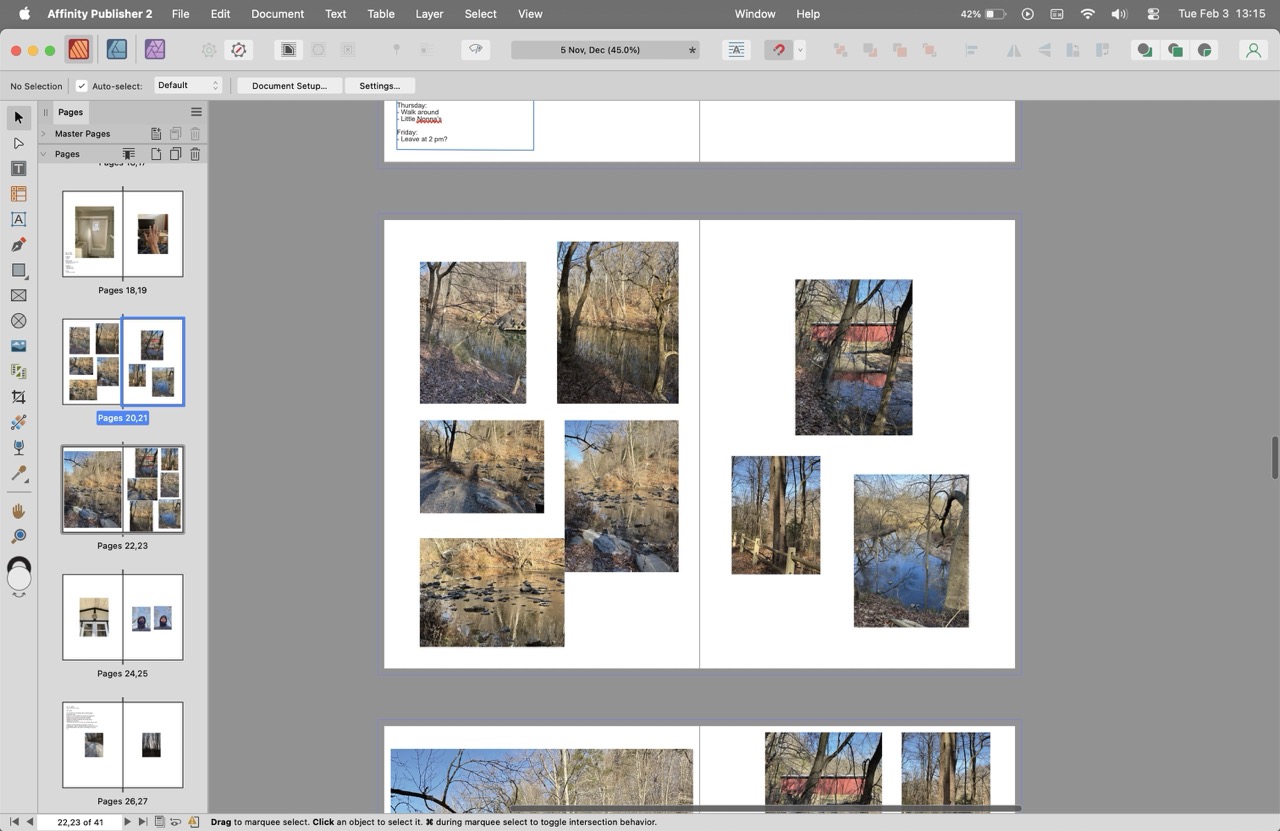Open the Table menu

380,14
